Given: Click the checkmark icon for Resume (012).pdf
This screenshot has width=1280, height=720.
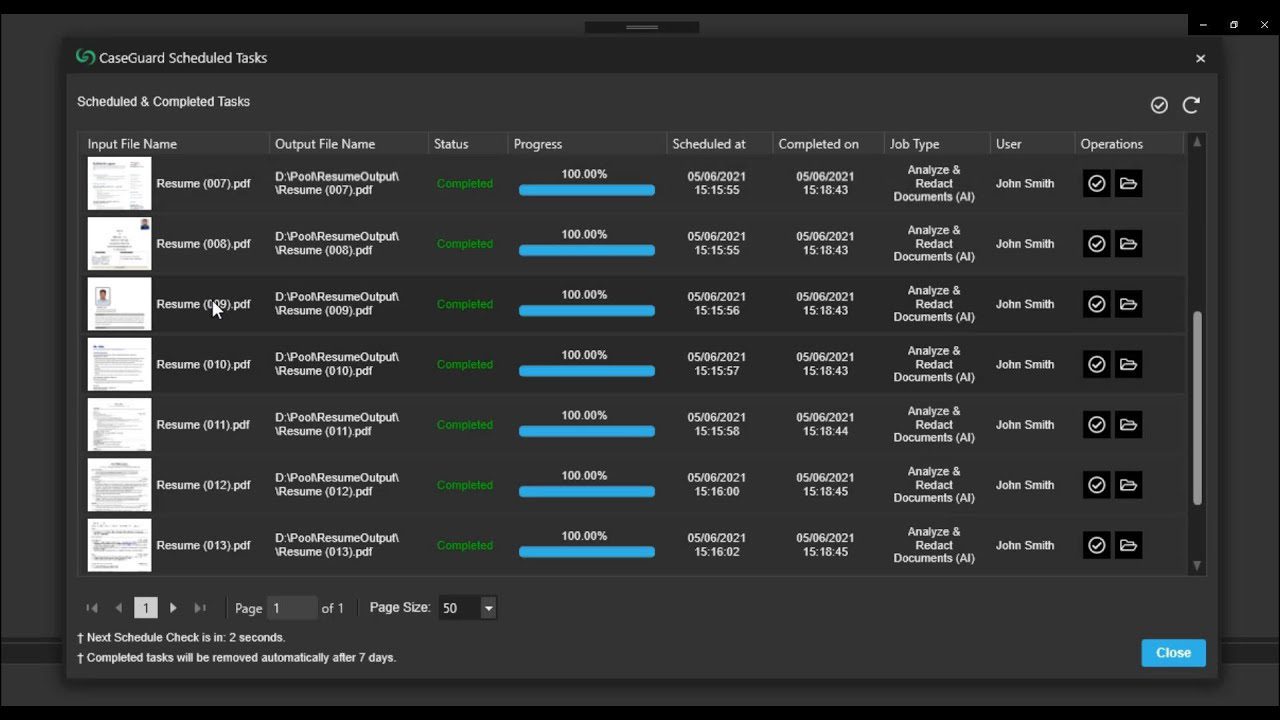Looking at the screenshot, I should click(x=1097, y=485).
